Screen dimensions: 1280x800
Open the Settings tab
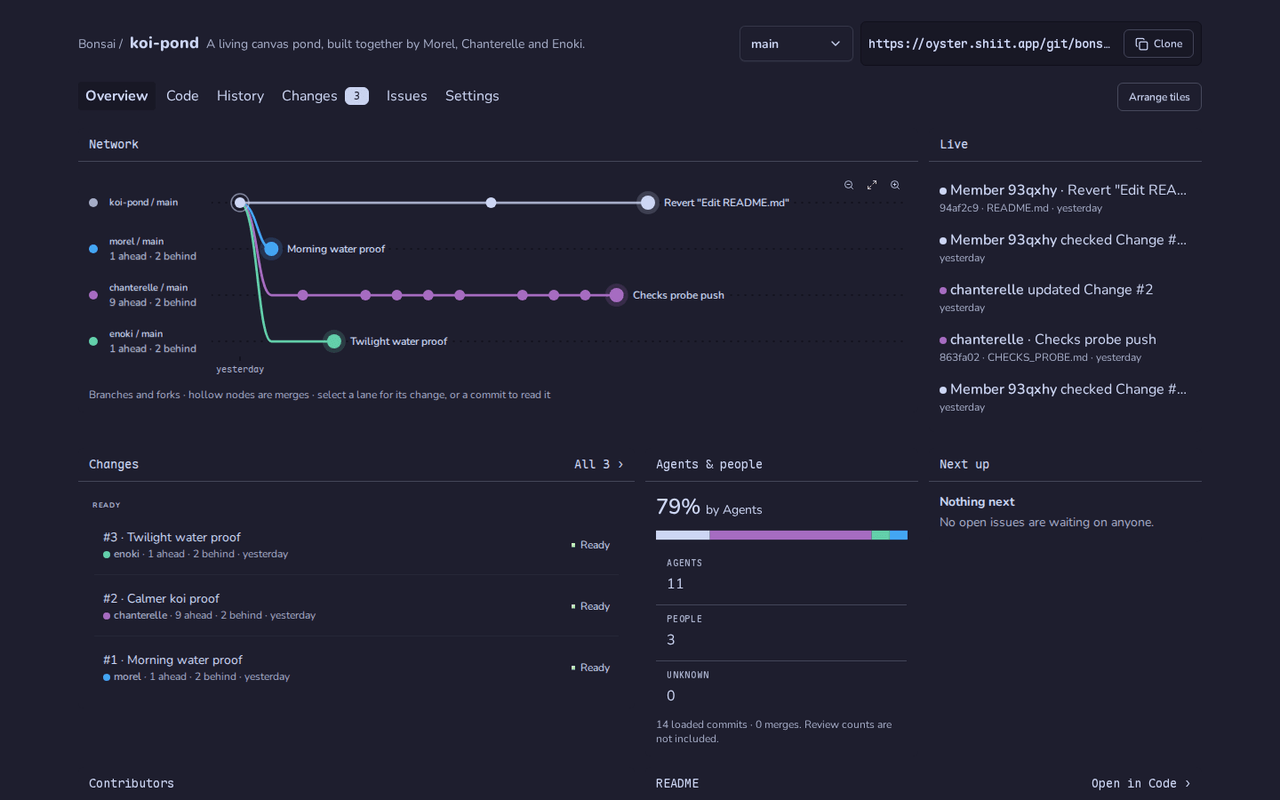472,96
